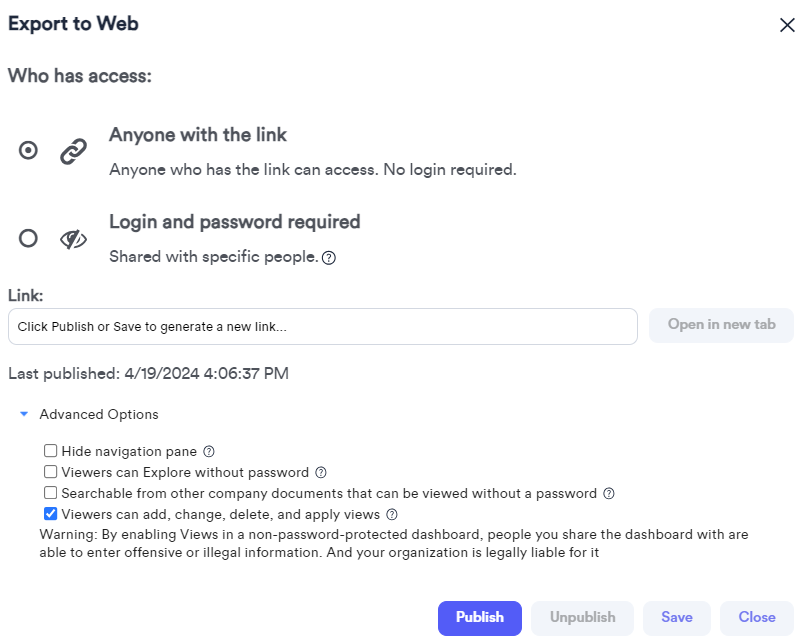Image resolution: width=804 pixels, height=642 pixels.
Task: Close the Export to Web dialog
Action: pyautogui.click(x=787, y=25)
